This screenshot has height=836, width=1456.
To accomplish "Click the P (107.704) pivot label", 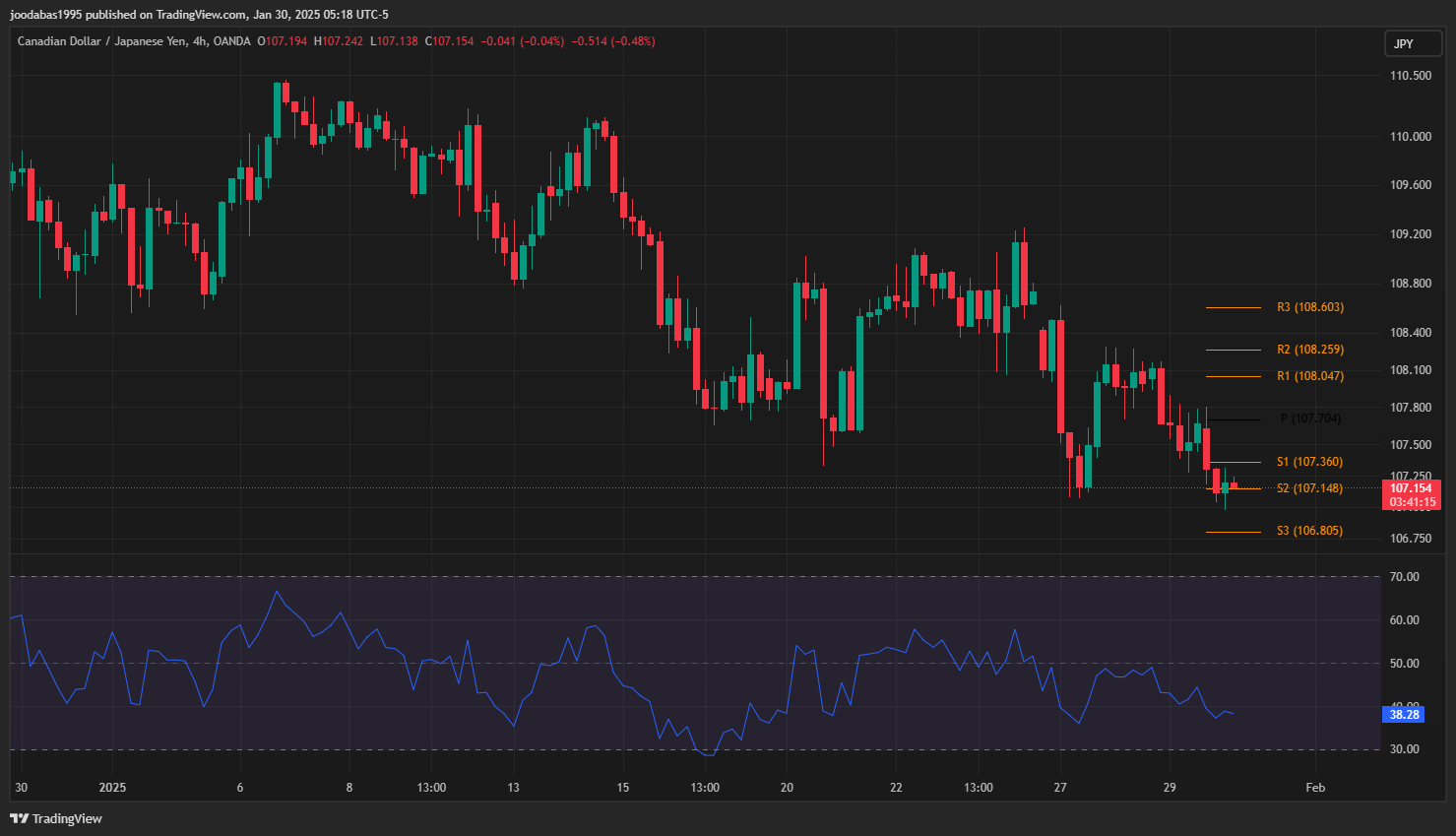I will click(x=1309, y=418).
